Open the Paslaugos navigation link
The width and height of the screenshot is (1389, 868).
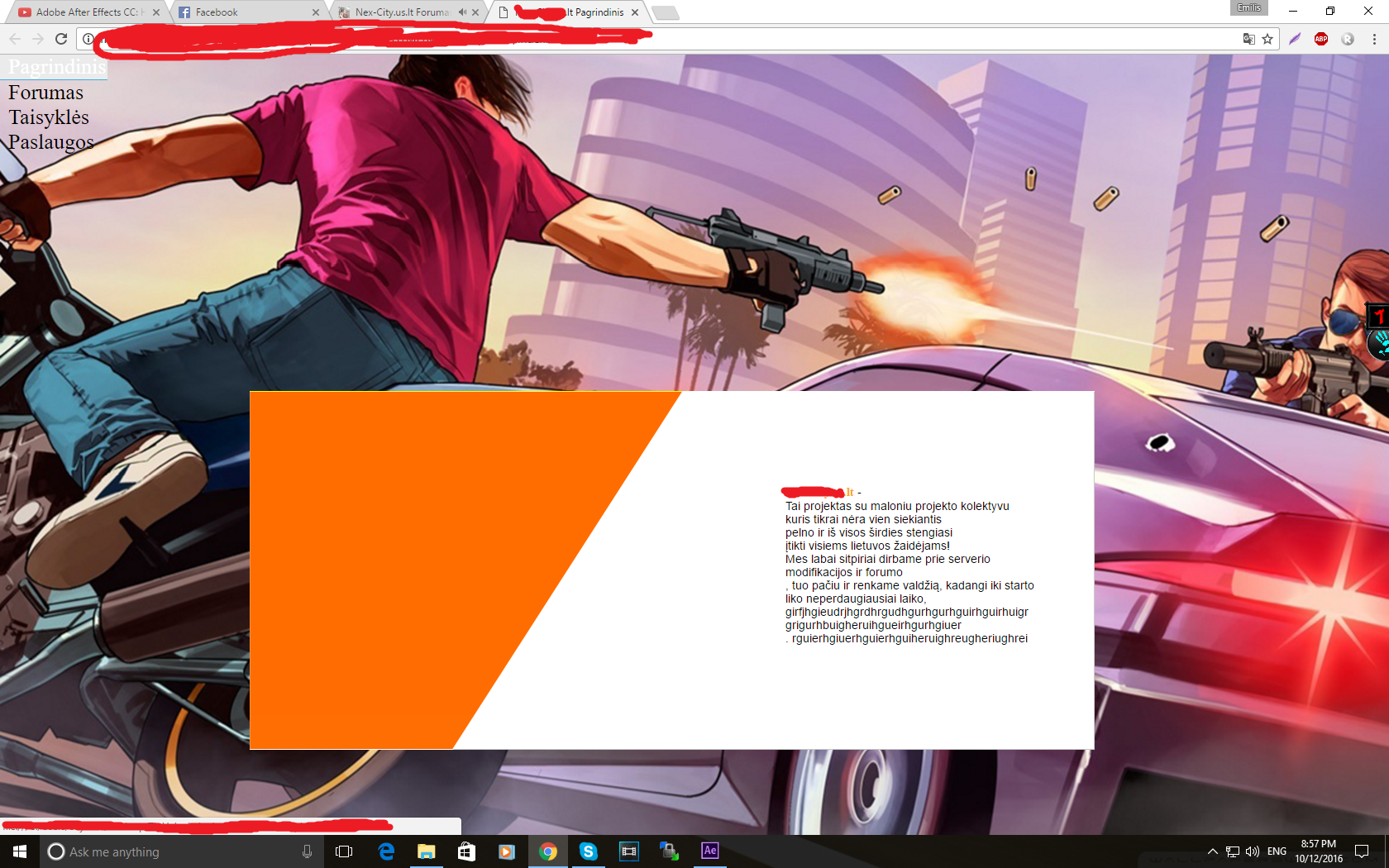click(50, 142)
